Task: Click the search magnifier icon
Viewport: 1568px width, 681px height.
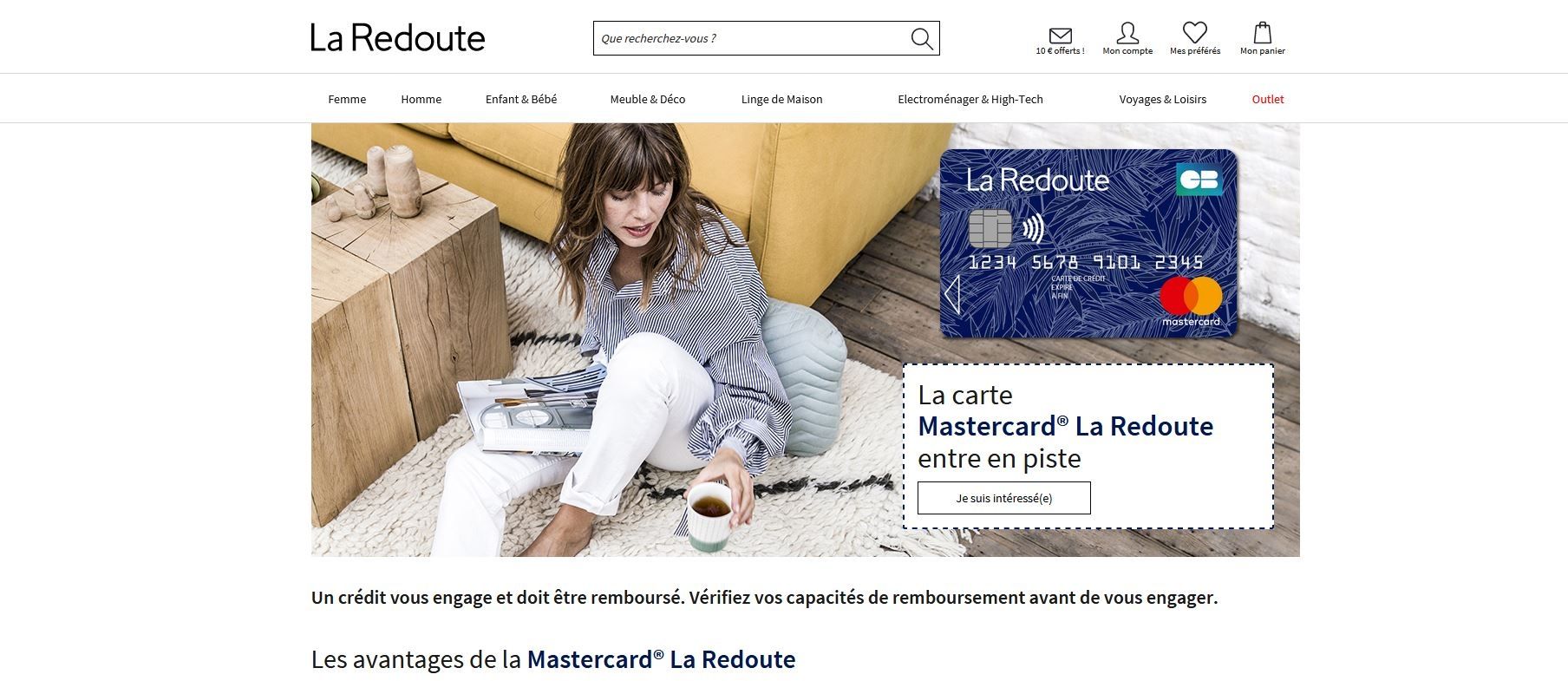Action: tap(922, 38)
